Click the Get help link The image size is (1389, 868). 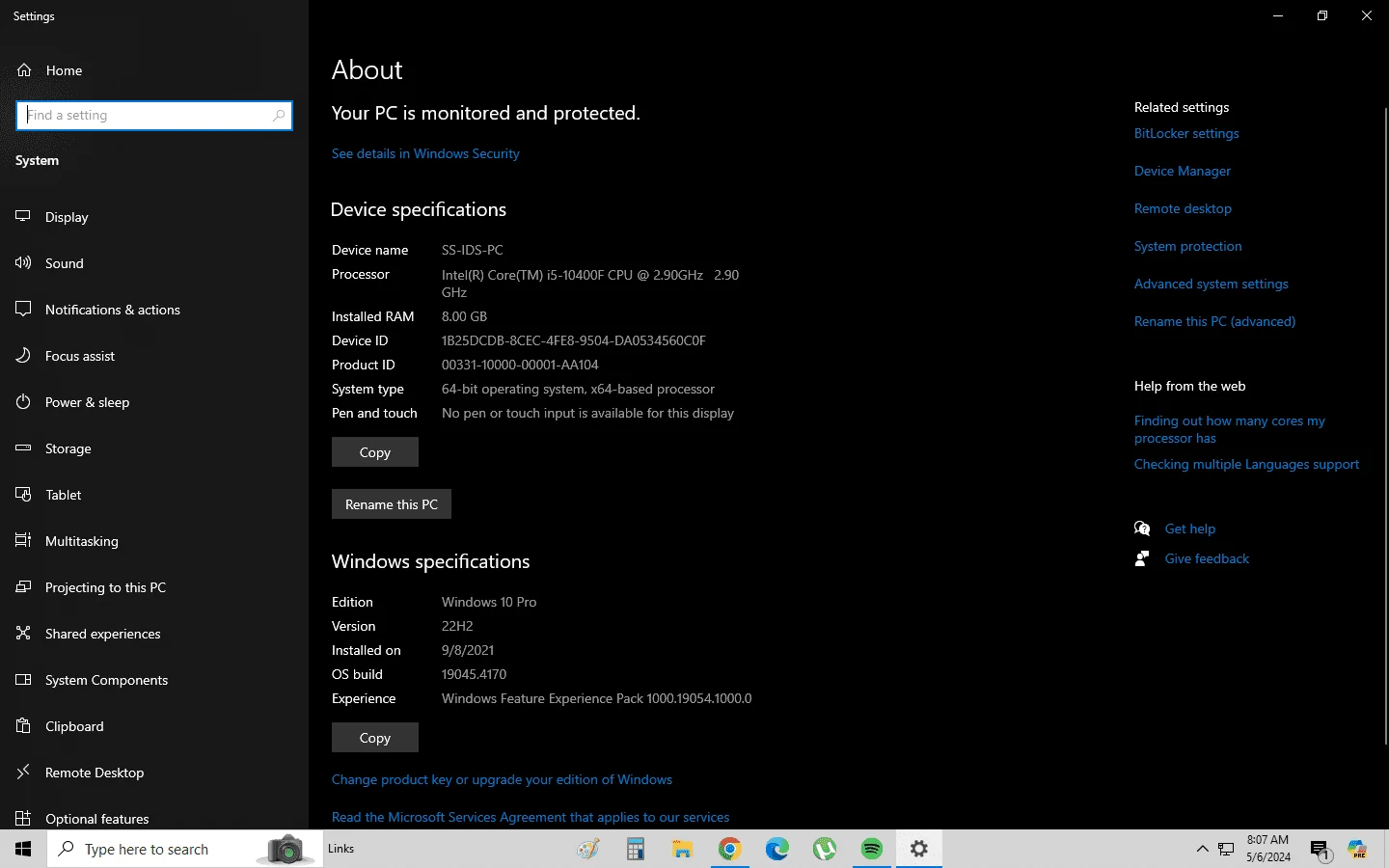click(1190, 529)
